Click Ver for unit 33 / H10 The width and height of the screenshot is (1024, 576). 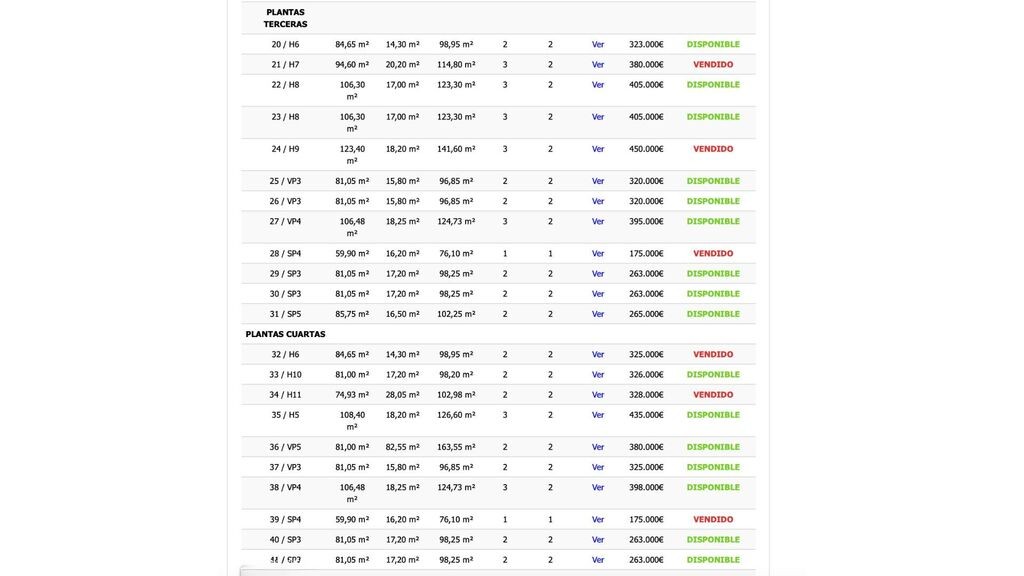(598, 374)
